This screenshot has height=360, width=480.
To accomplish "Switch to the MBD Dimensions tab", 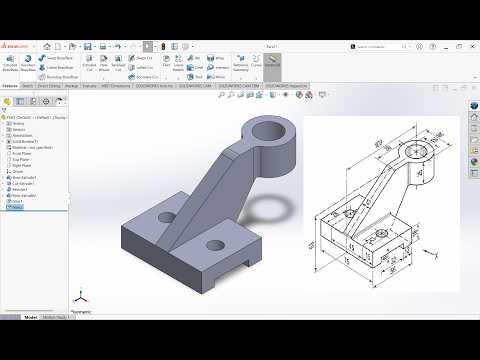I will [x=116, y=86].
